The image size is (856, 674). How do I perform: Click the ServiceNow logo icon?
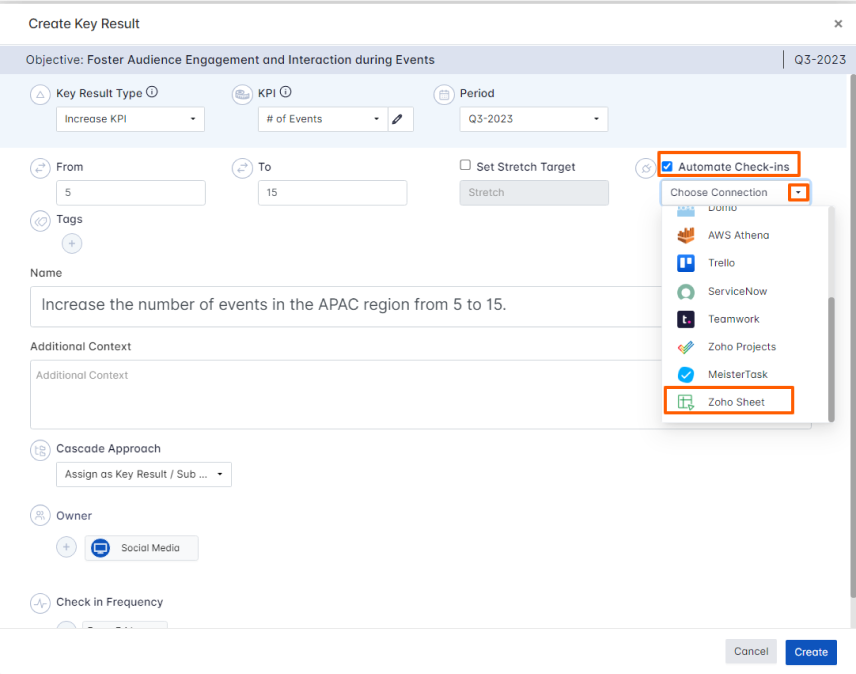tap(686, 291)
